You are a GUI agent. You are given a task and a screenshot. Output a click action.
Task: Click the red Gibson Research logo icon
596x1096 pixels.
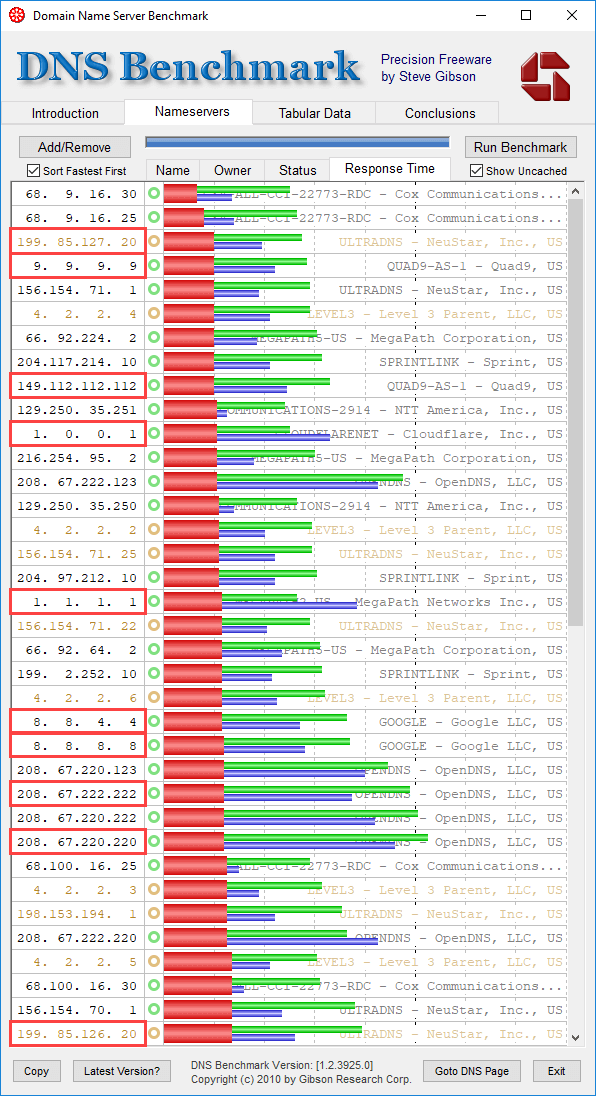click(545, 75)
